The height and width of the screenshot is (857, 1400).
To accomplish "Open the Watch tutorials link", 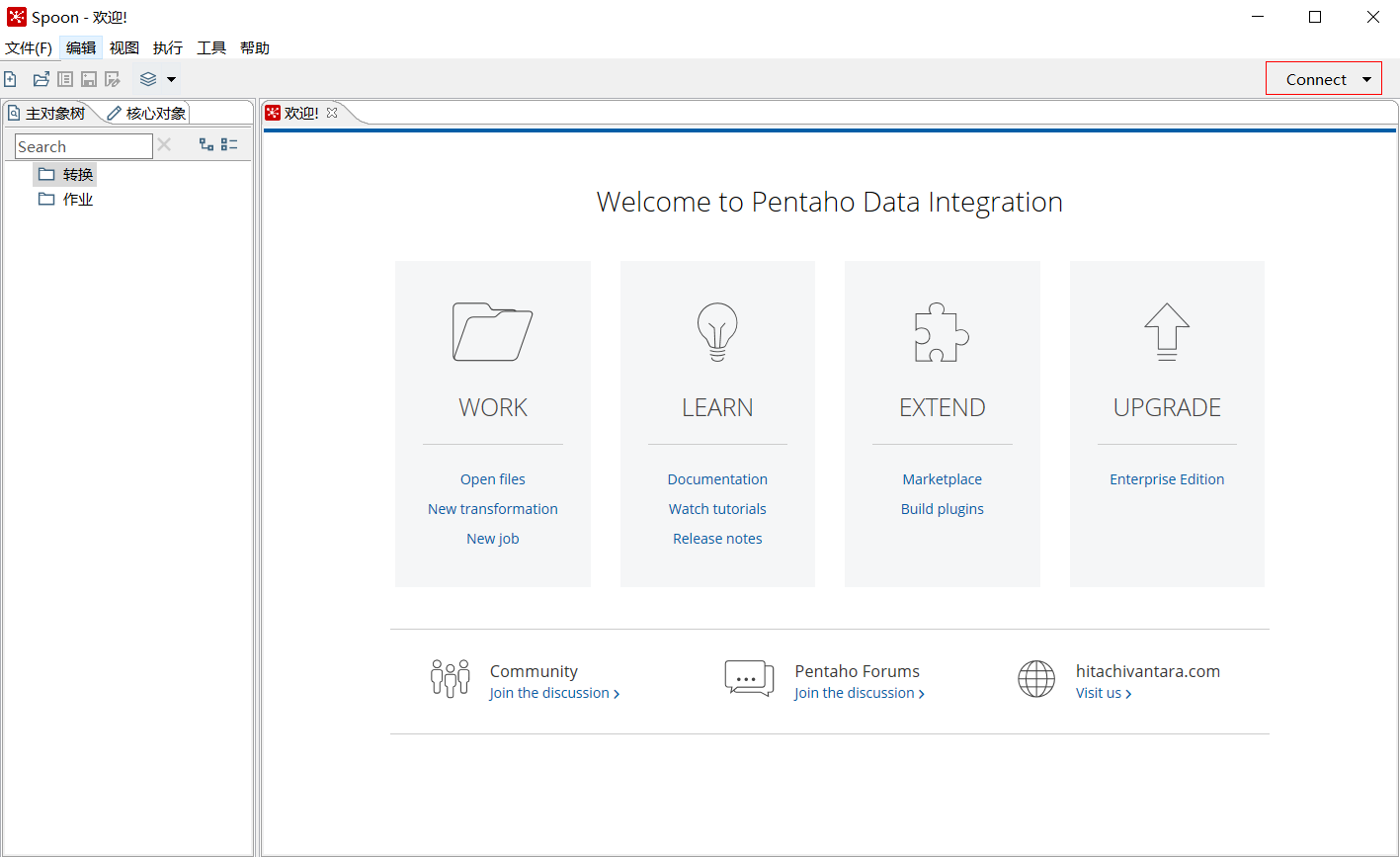I will pos(717,509).
